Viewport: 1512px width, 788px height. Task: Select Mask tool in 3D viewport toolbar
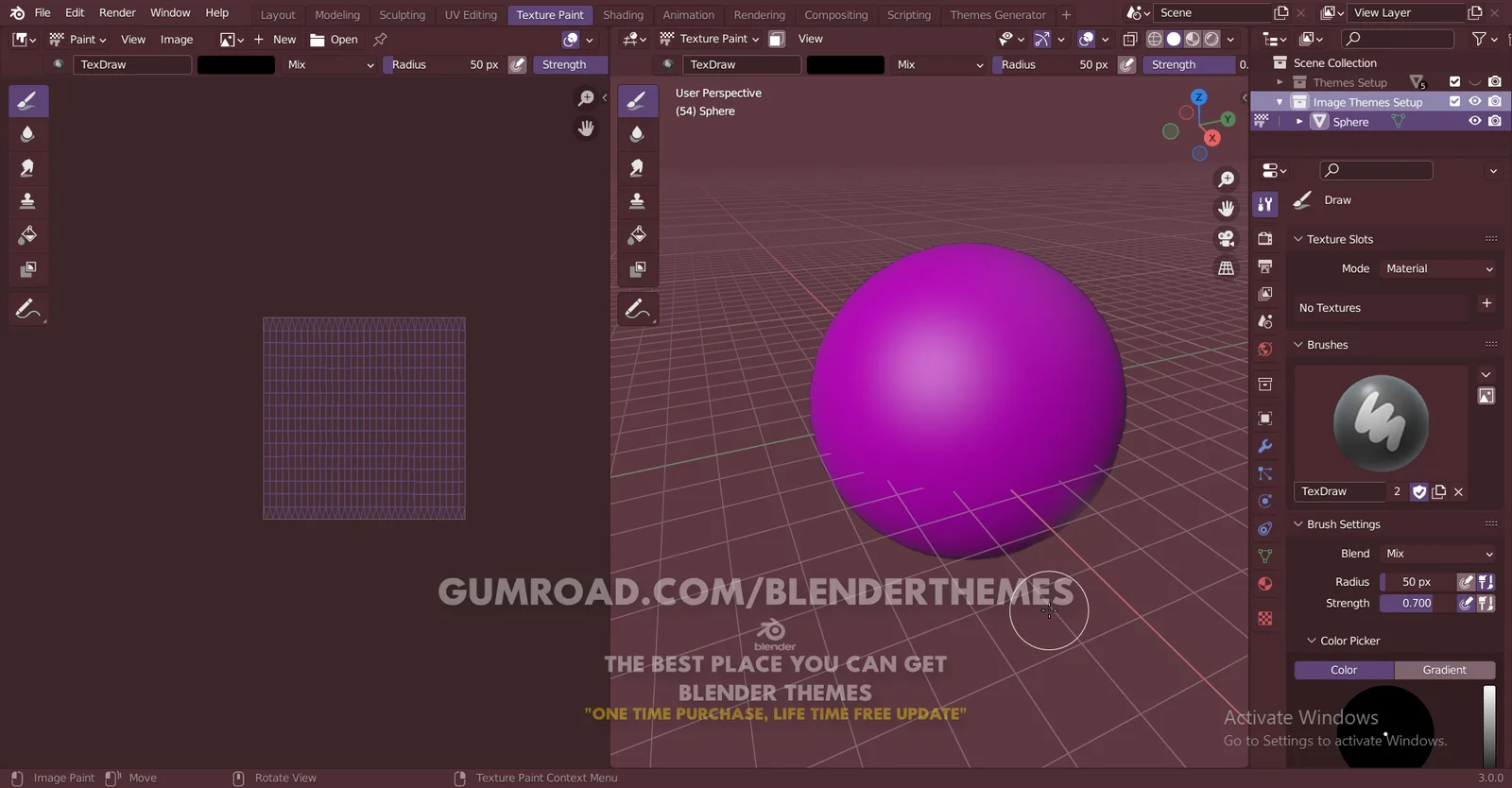pos(638,269)
